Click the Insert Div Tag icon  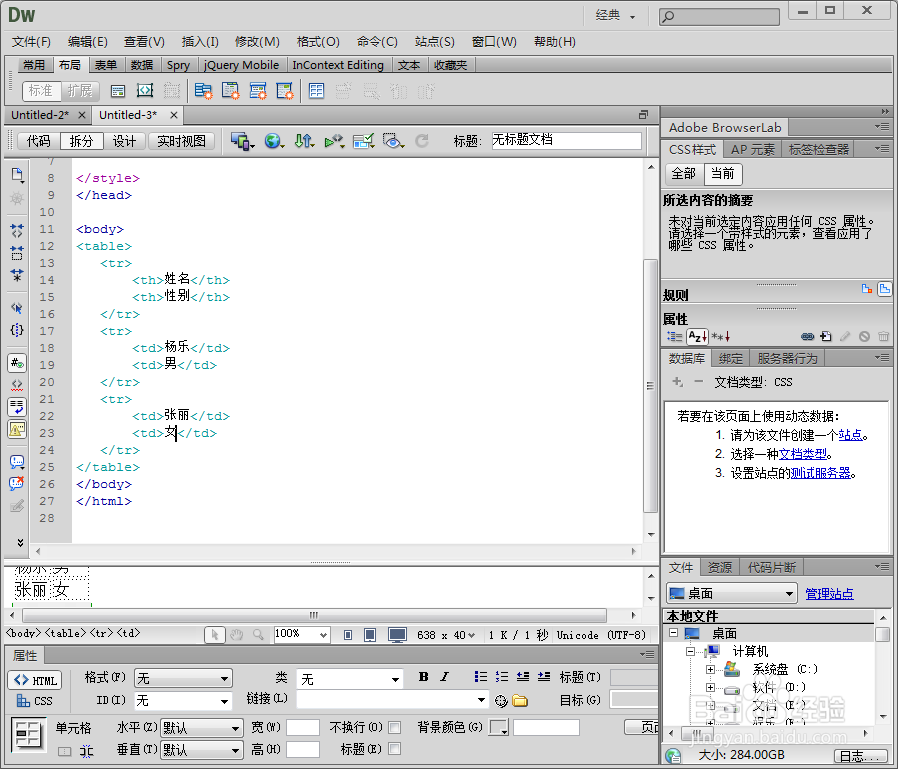point(118,90)
